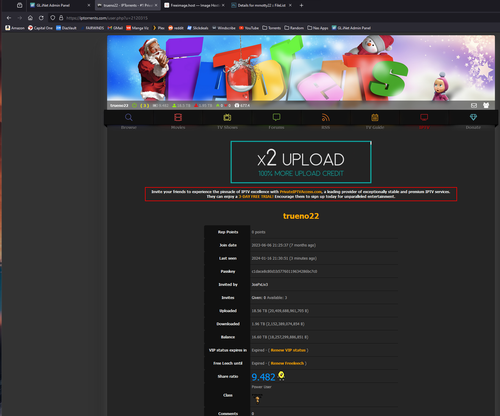Click the 3-DAY FREE TRIAL text

tap(256, 197)
